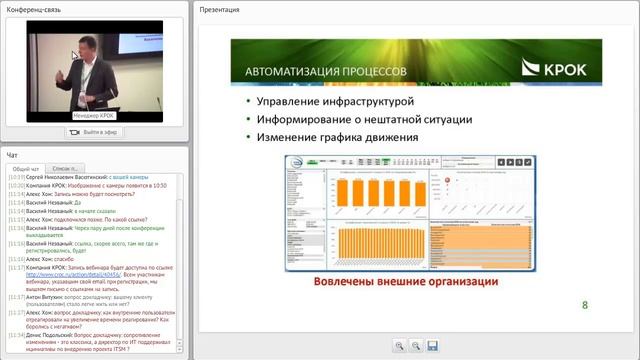This screenshot has height=360, width=640.
Task: Select the bullet Изменение графика движения
Action: (x=338, y=138)
